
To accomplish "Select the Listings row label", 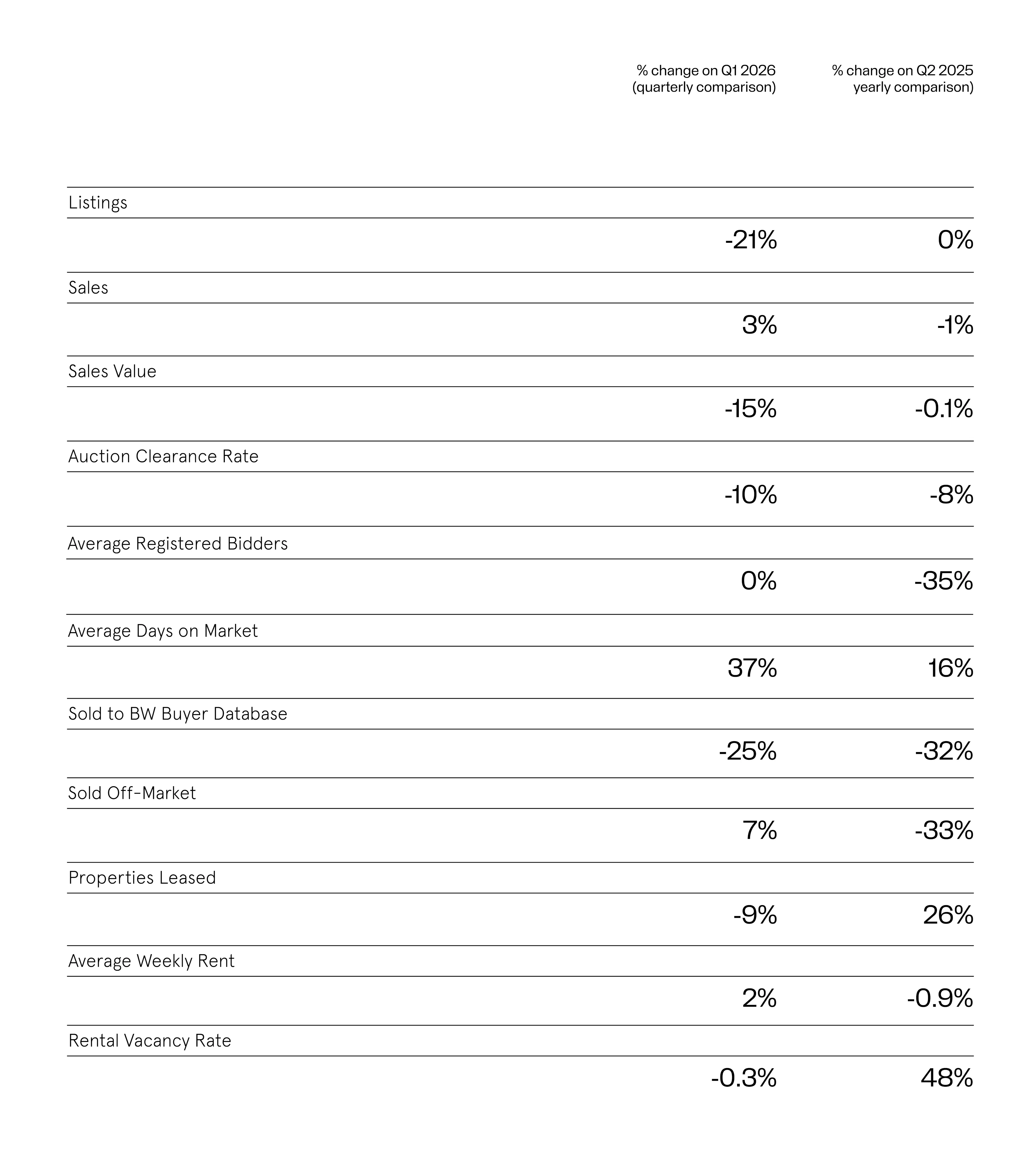I will pyautogui.click(x=98, y=203).
